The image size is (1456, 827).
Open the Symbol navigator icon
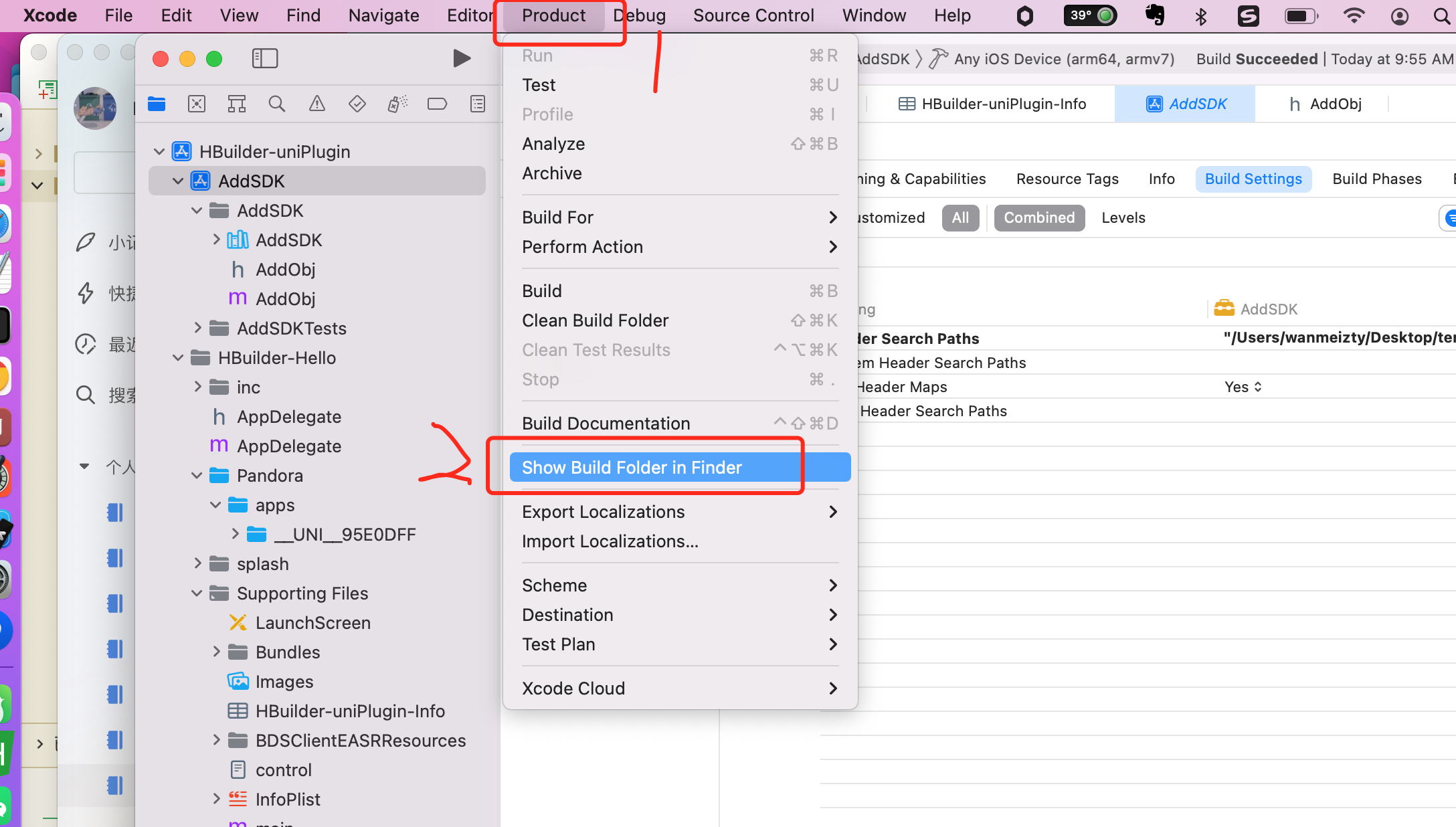coord(237,104)
